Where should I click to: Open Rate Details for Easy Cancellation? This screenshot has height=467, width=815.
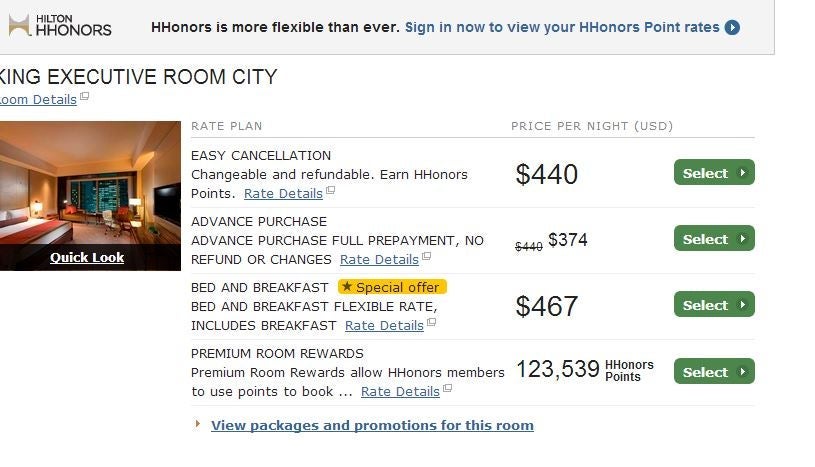point(283,193)
